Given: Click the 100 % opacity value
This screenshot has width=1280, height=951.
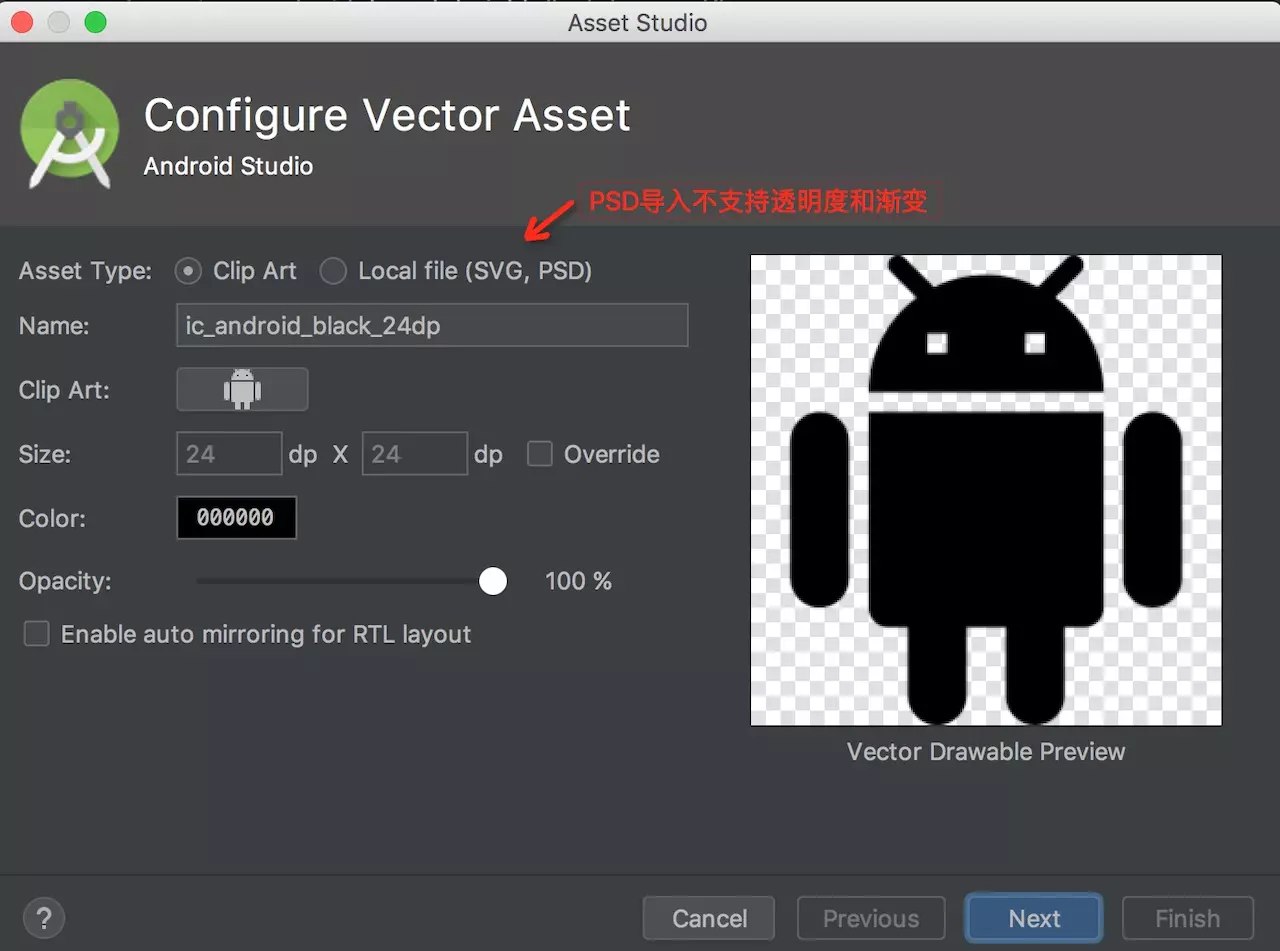Looking at the screenshot, I should tap(578, 581).
